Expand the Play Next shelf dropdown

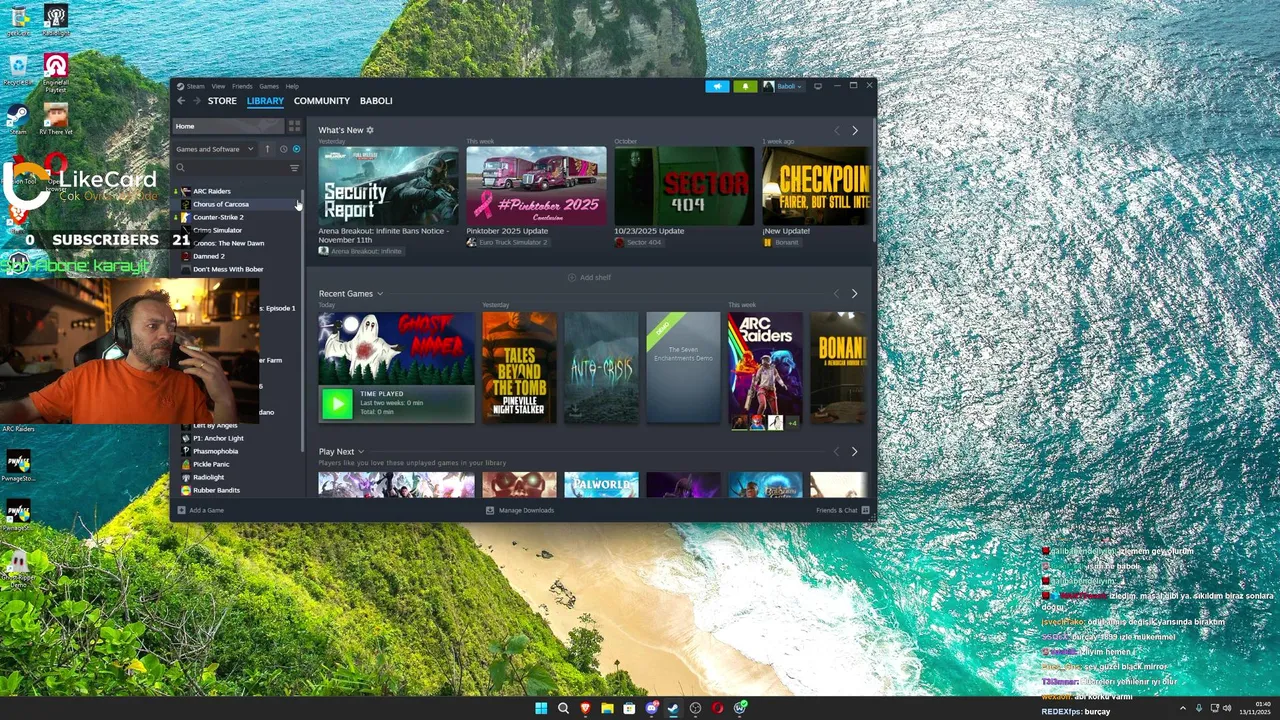361,452
